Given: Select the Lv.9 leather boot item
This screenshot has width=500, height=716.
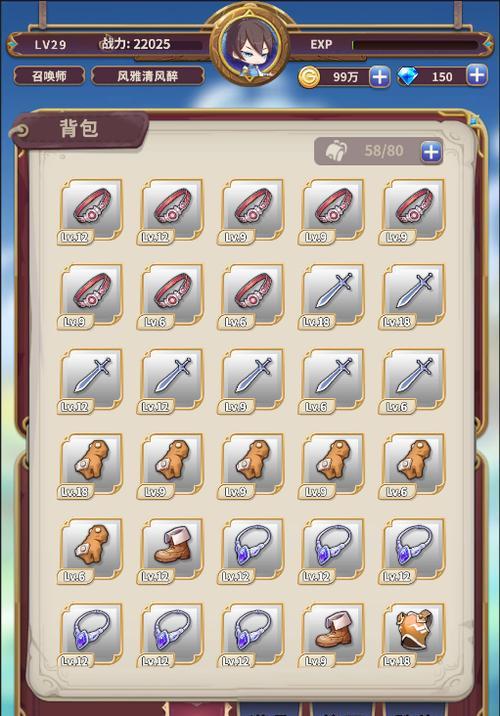Looking at the screenshot, I should [332, 635].
